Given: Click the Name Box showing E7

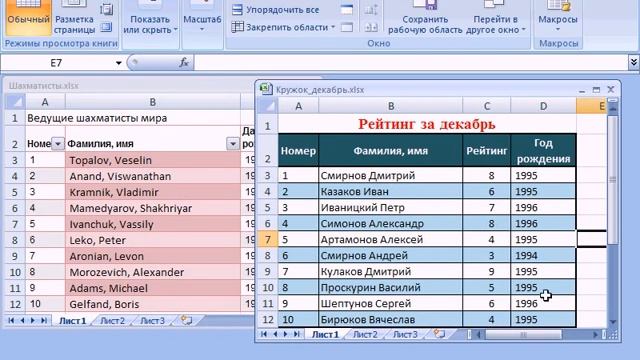Looking at the screenshot, I should pyautogui.click(x=57, y=63).
